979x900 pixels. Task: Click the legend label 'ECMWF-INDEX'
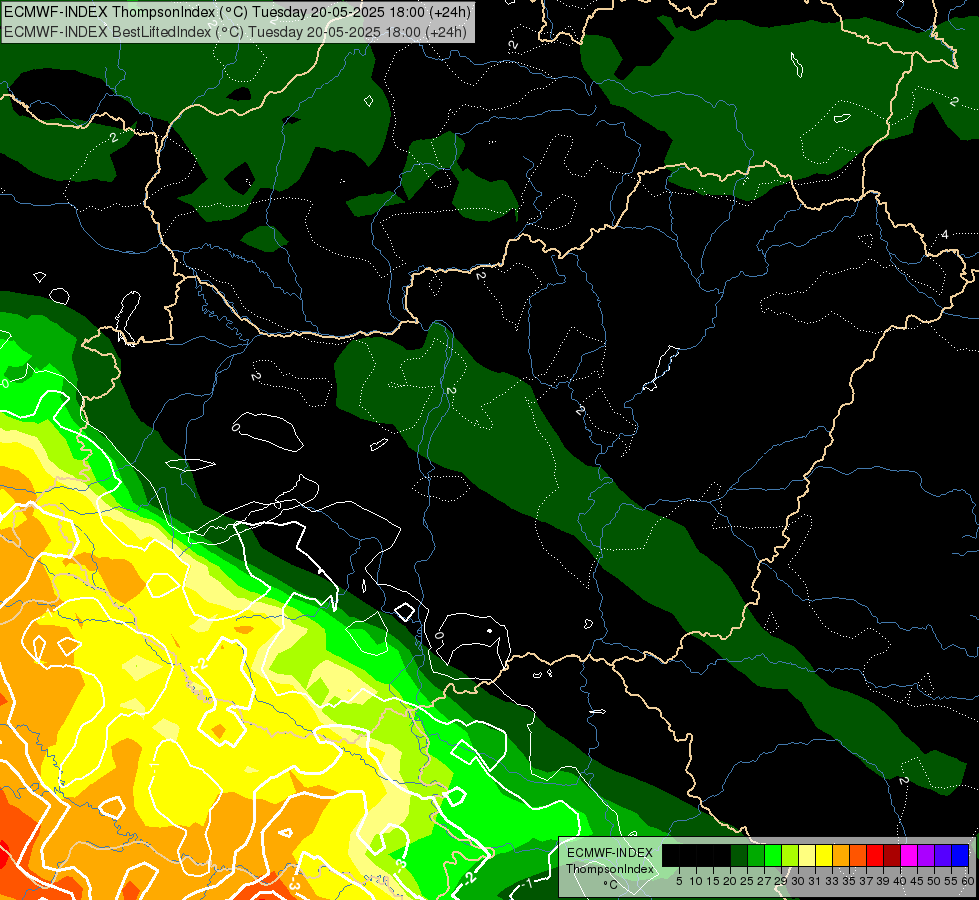[x=610, y=853]
